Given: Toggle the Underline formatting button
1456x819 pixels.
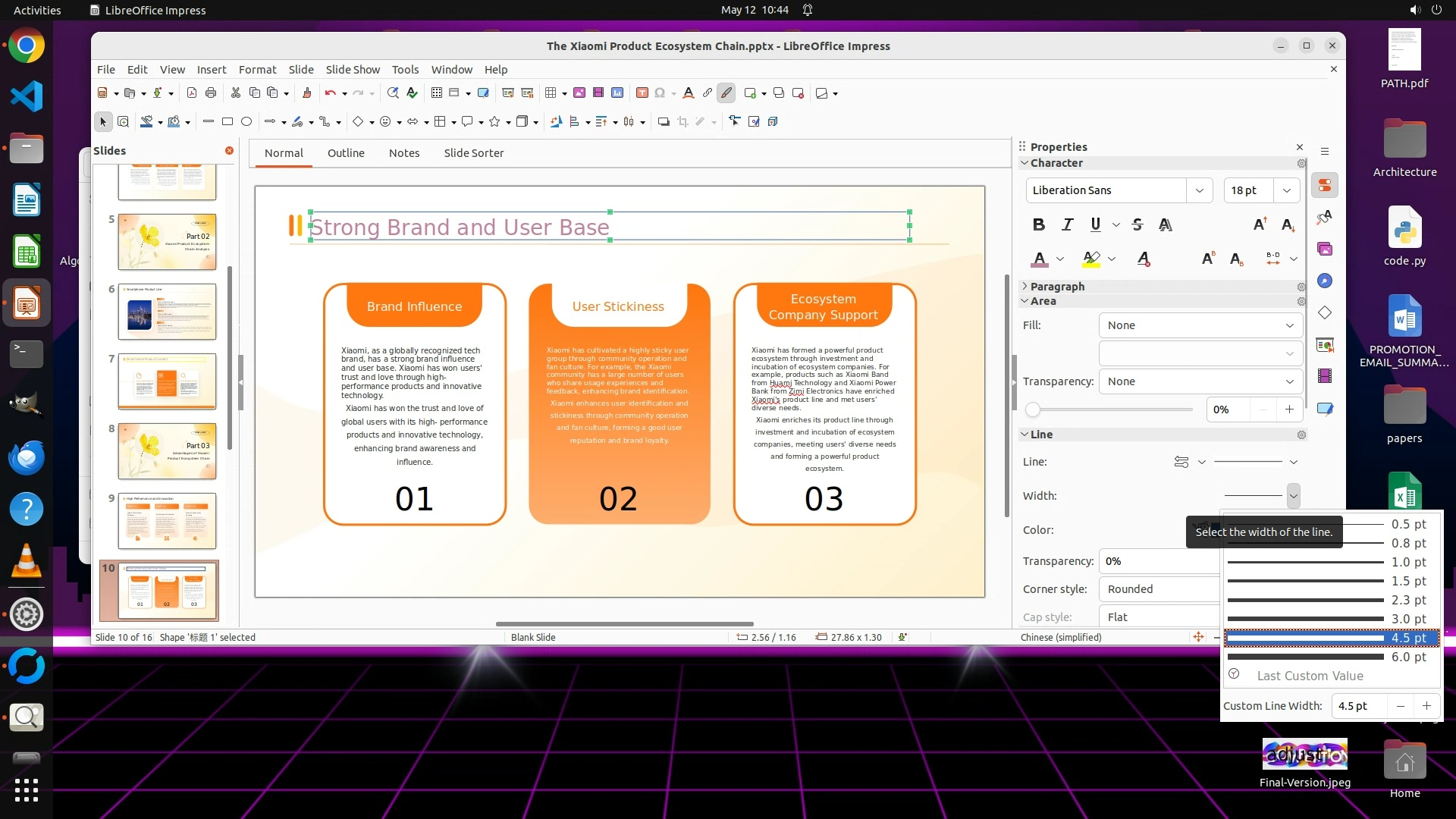Looking at the screenshot, I should point(1095,224).
